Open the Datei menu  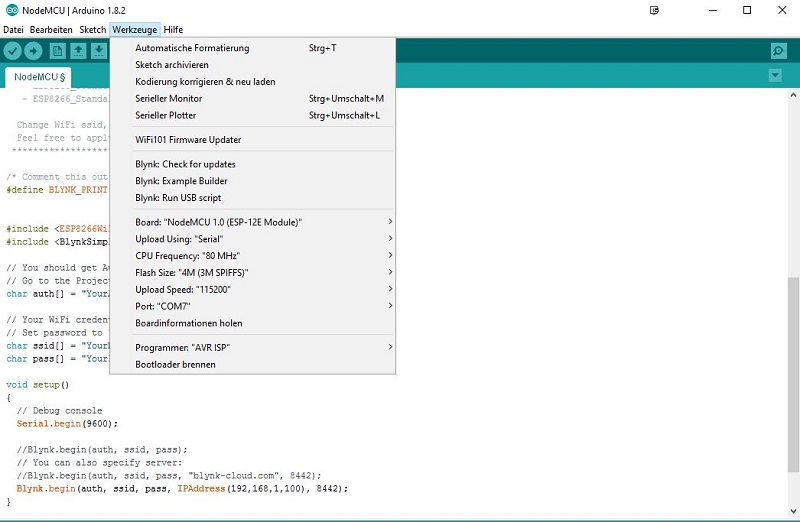[13, 30]
